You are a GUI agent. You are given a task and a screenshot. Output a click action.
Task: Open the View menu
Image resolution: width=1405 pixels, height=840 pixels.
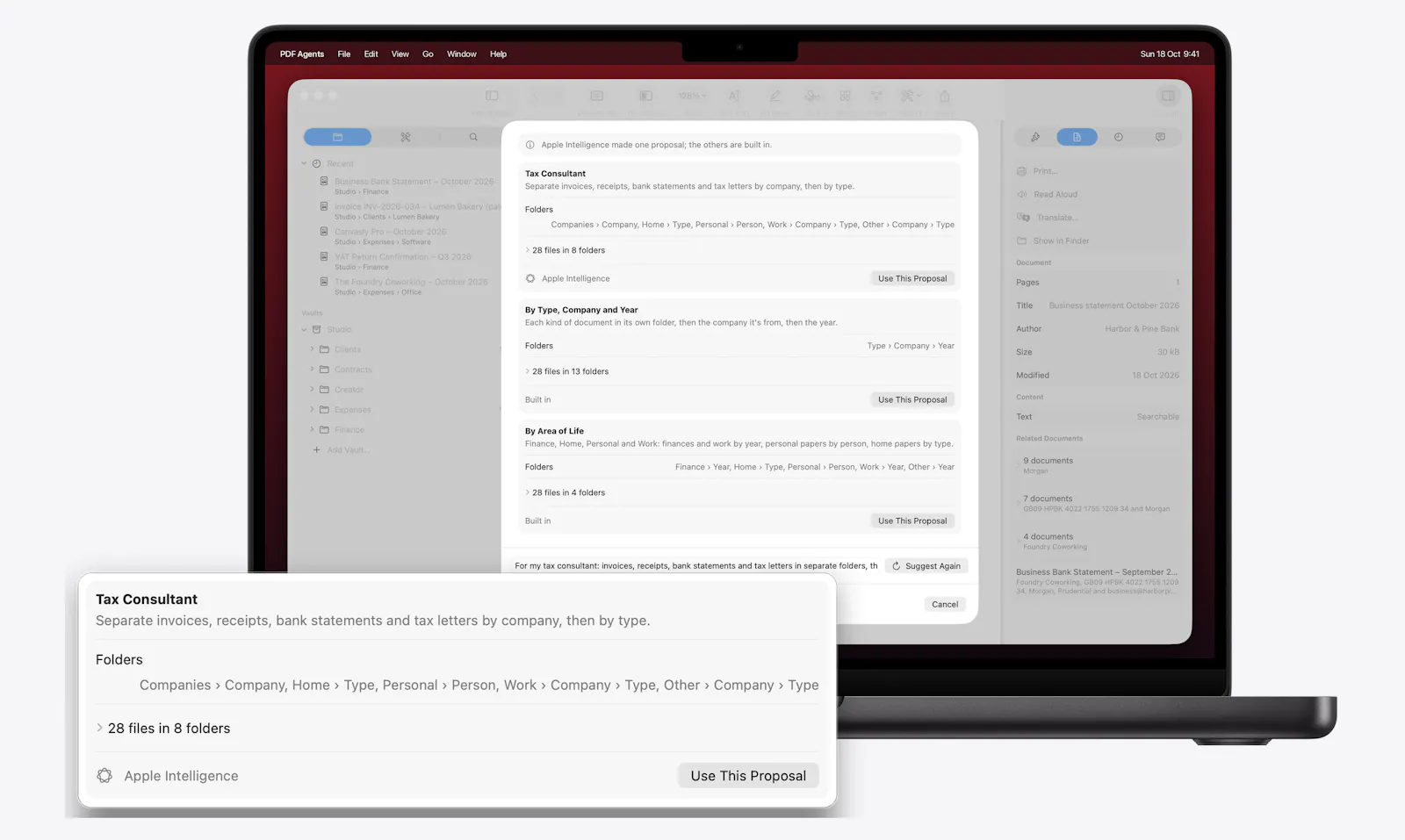(x=400, y=54)
